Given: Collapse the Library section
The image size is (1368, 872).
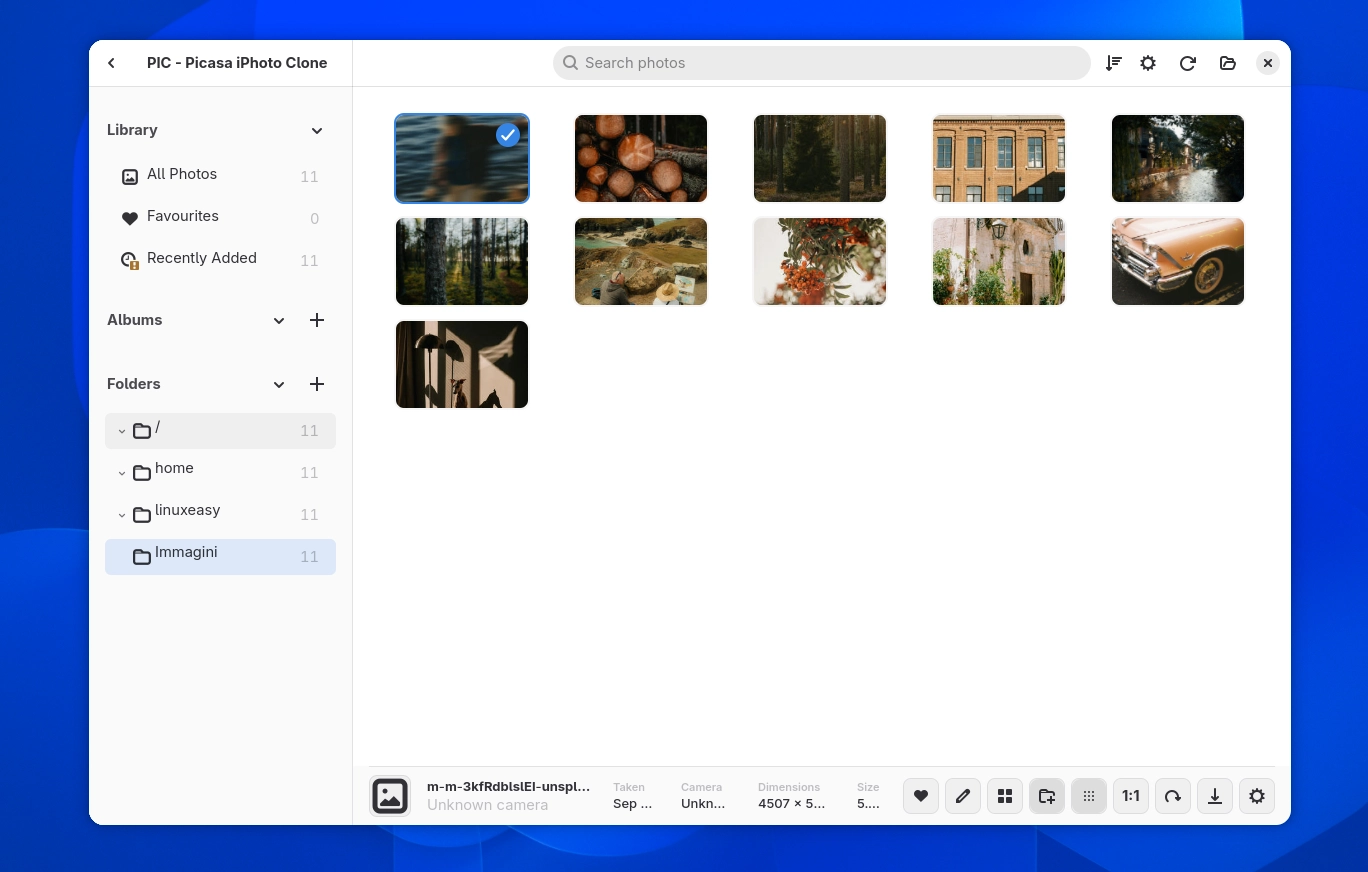Looking at the screenshot, I should pyautogui.click(x=317, y=131).
